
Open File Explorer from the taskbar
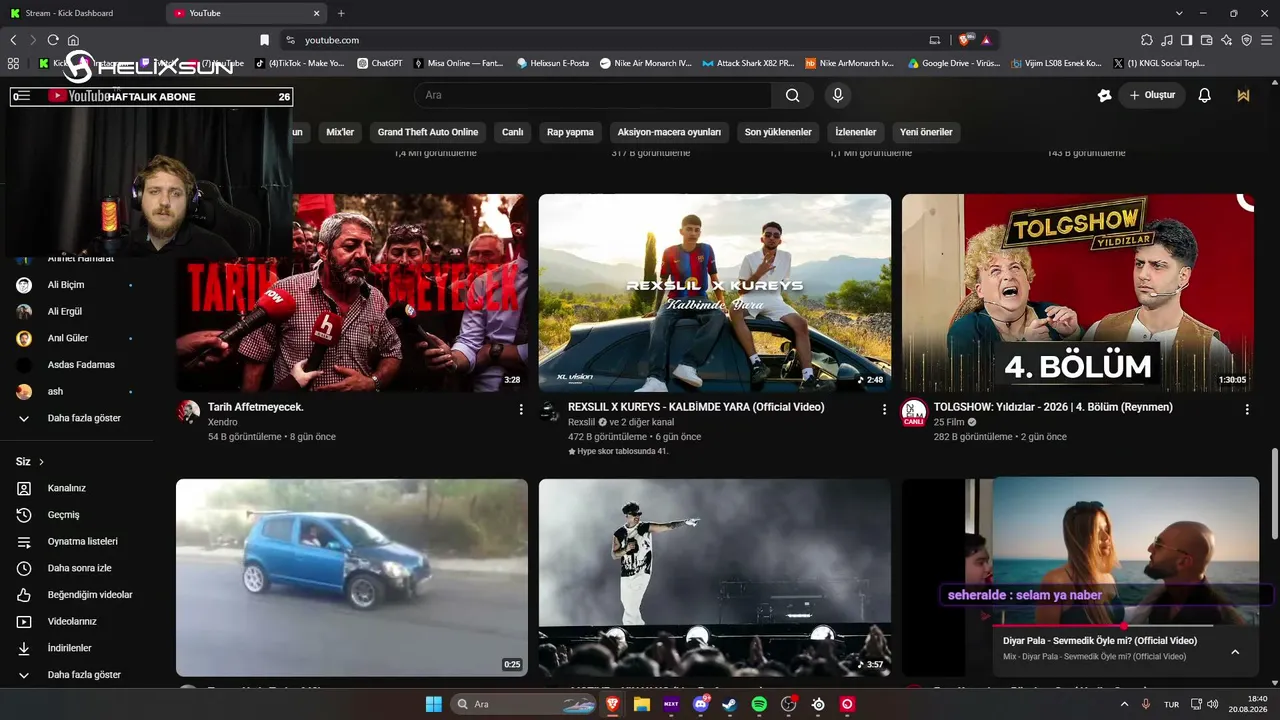(641, 704)
